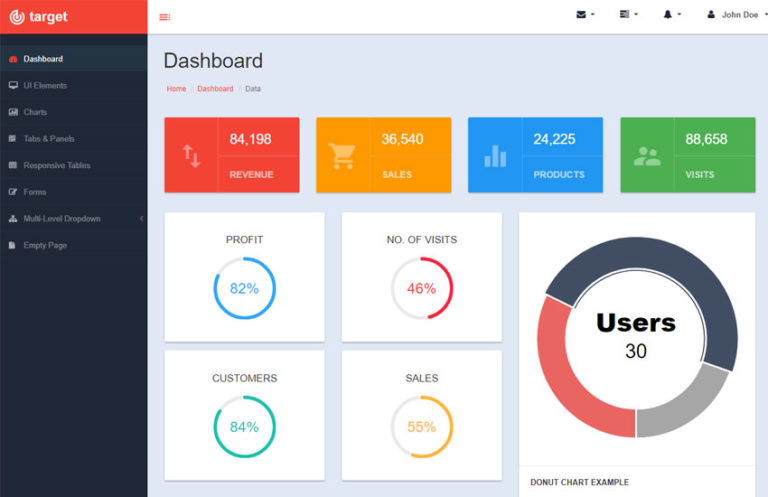The height and width of the screenshot is (497, 768).
Task: Click the Home breadcrumb link
Action: click(176, 89)
